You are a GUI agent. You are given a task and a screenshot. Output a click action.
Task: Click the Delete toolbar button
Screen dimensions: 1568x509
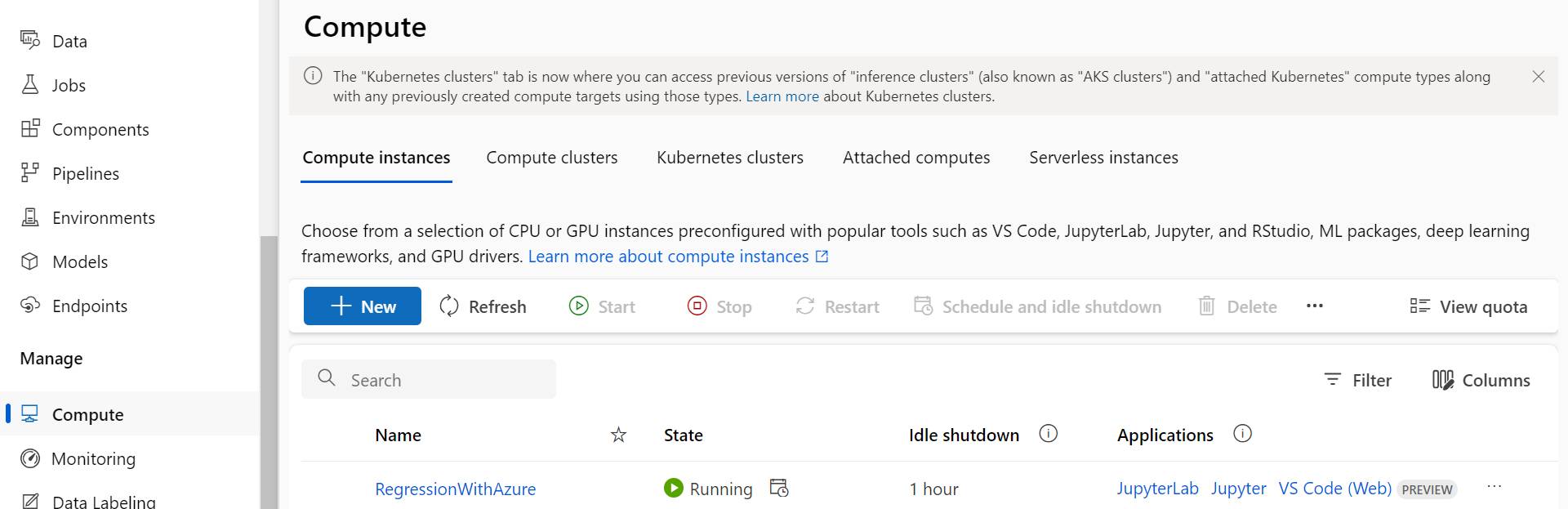1237,306
